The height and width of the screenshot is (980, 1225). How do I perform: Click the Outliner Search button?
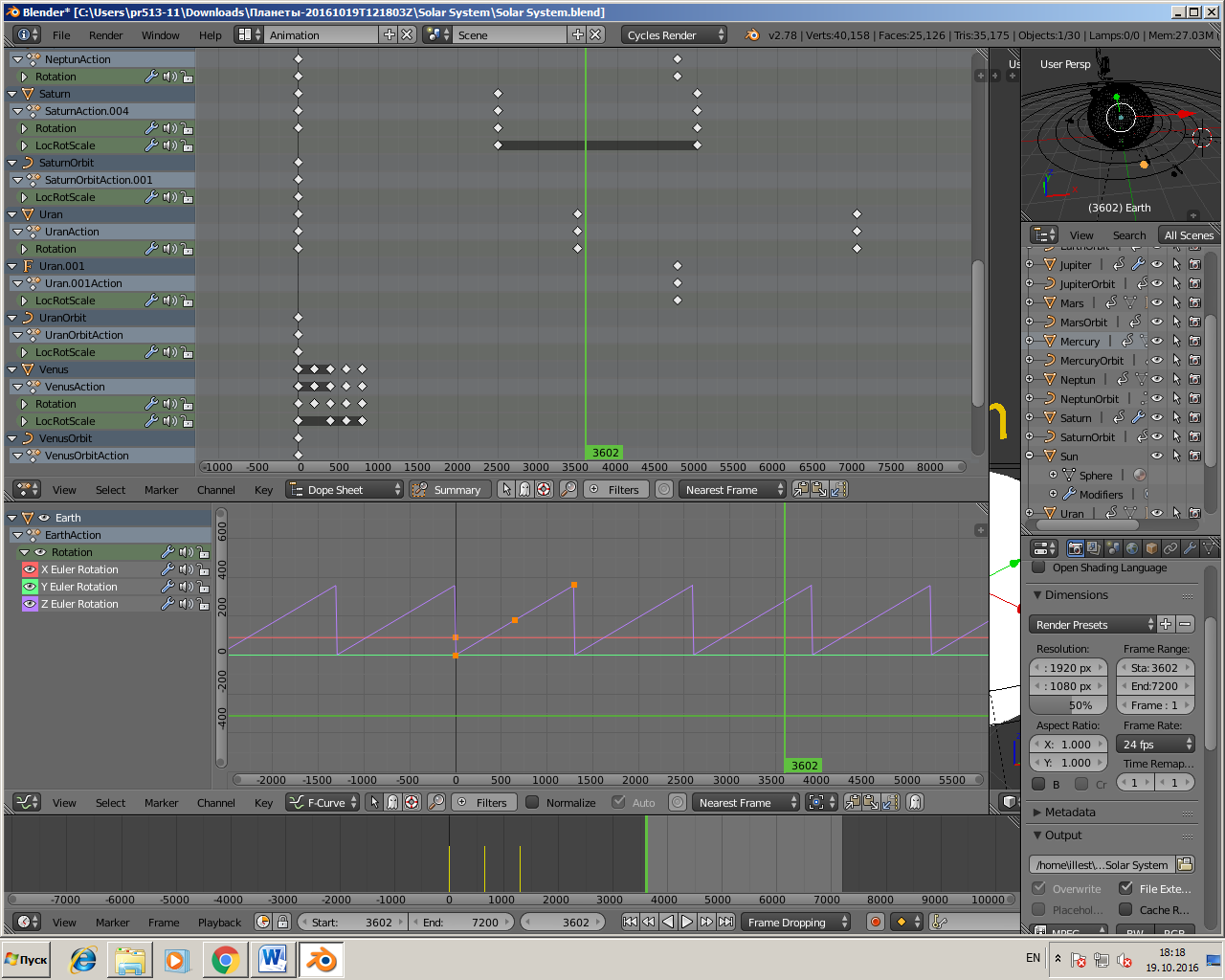click(x=1129, y=235)
